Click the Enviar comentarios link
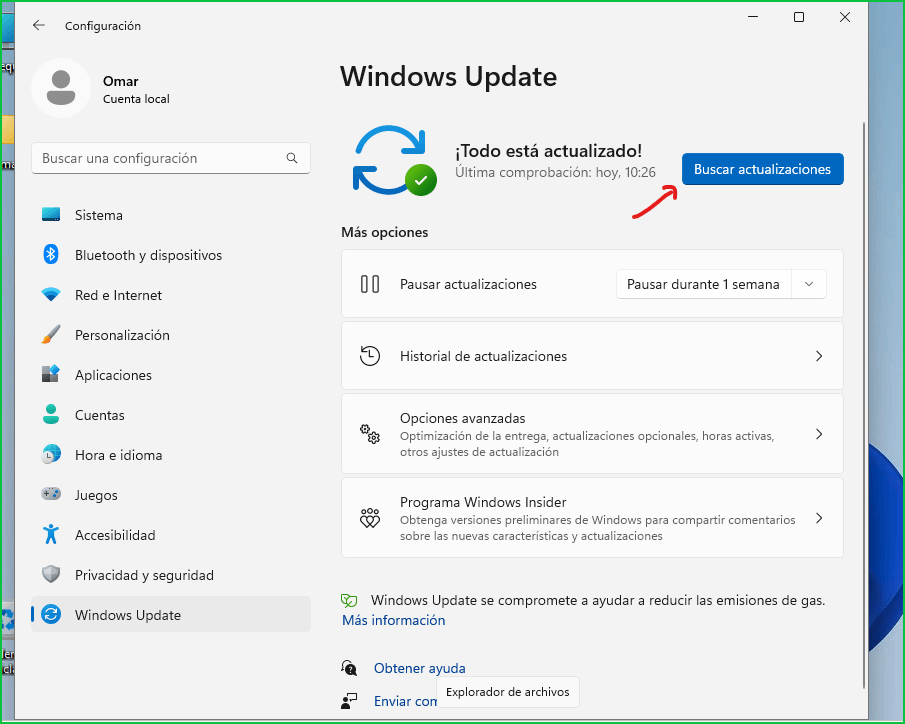Screen dimensions: 905x724 405,701
